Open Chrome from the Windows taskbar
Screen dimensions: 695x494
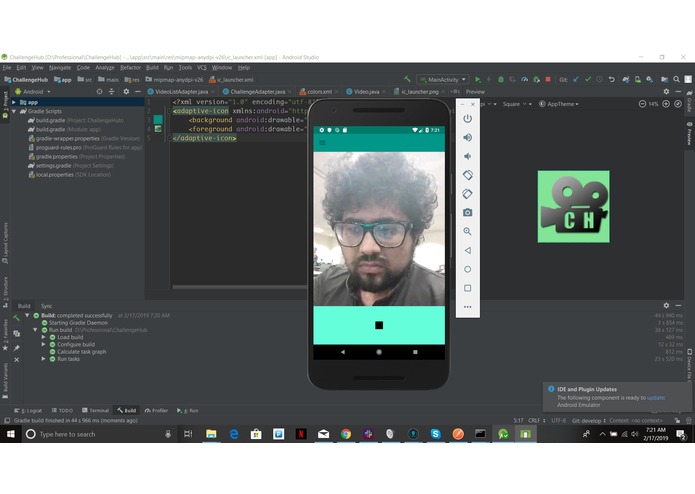tap(346, 434)
